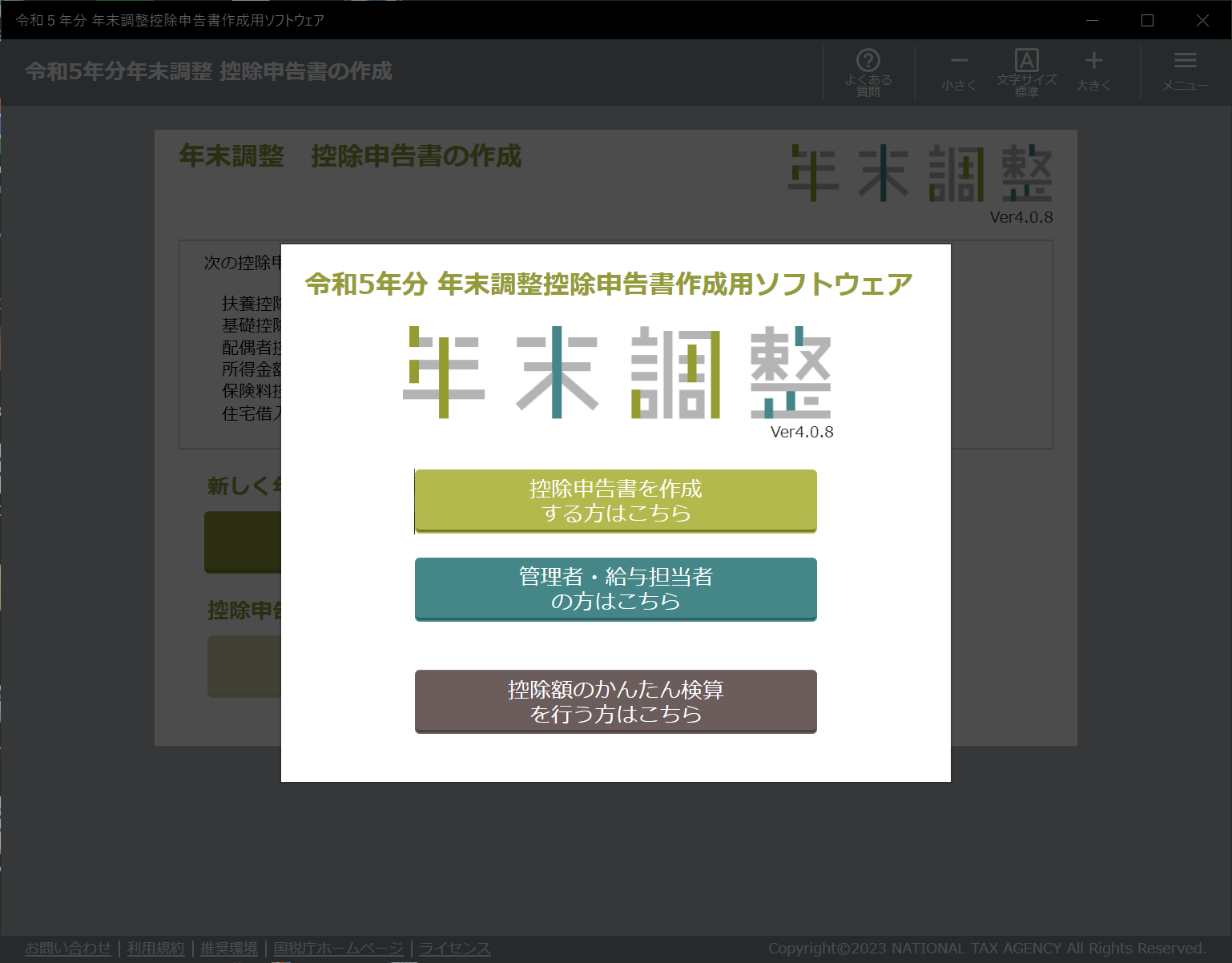Click 控除申告書を作成する方はこちら button

(x=615, y=501)
